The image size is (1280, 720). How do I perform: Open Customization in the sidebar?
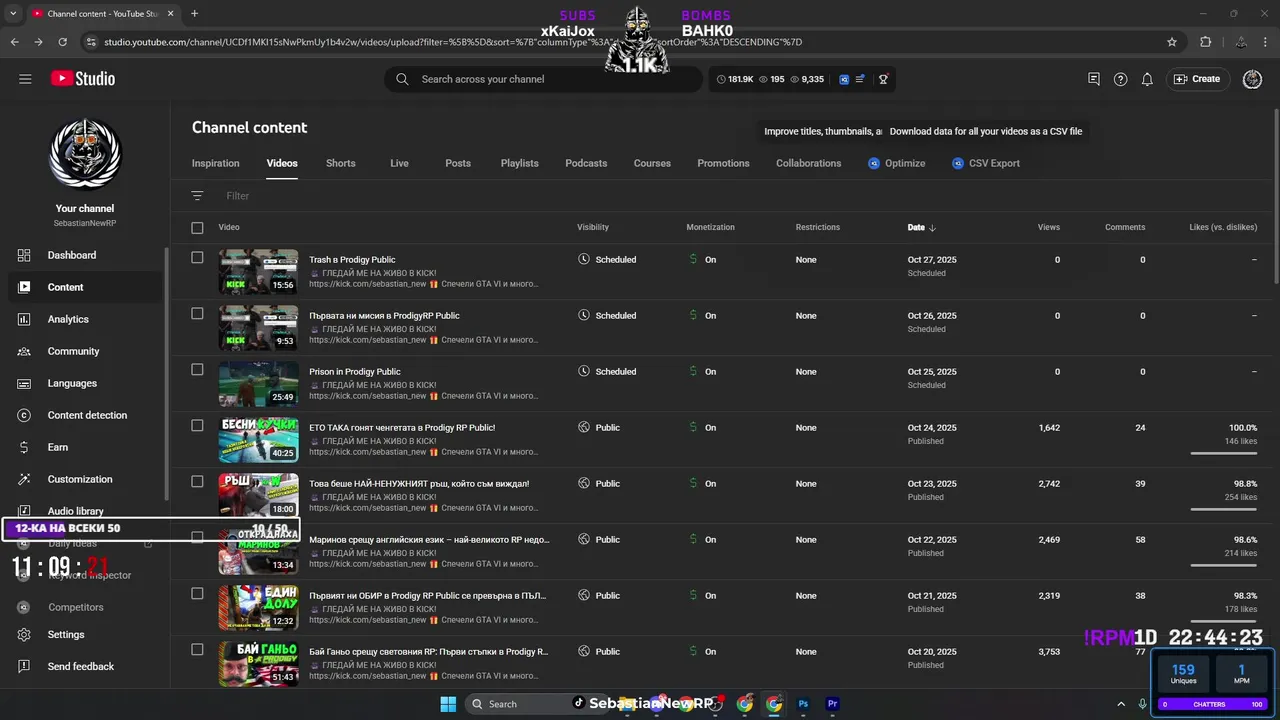point(82,479)
